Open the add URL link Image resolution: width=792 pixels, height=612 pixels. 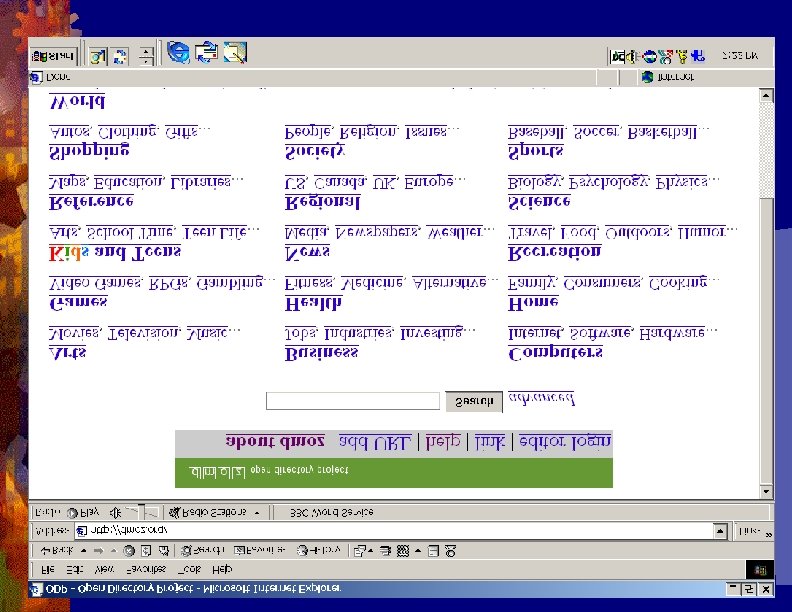375,442
